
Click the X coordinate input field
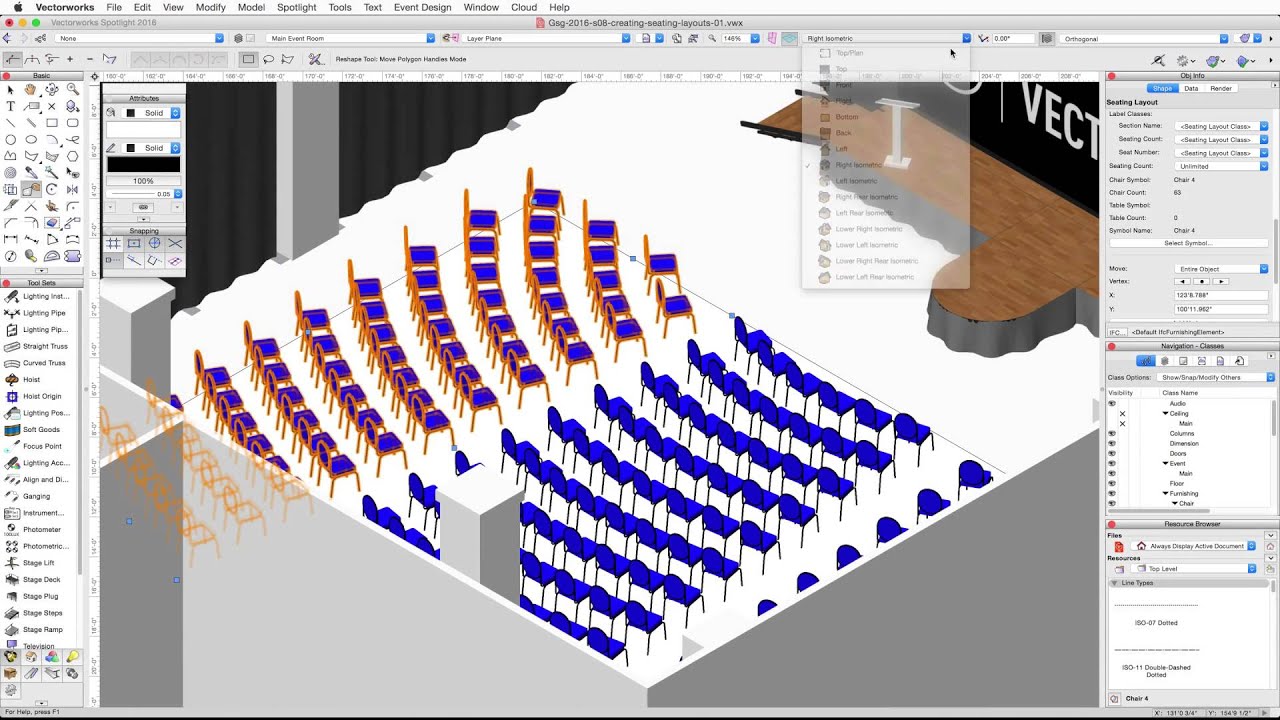1221,295
